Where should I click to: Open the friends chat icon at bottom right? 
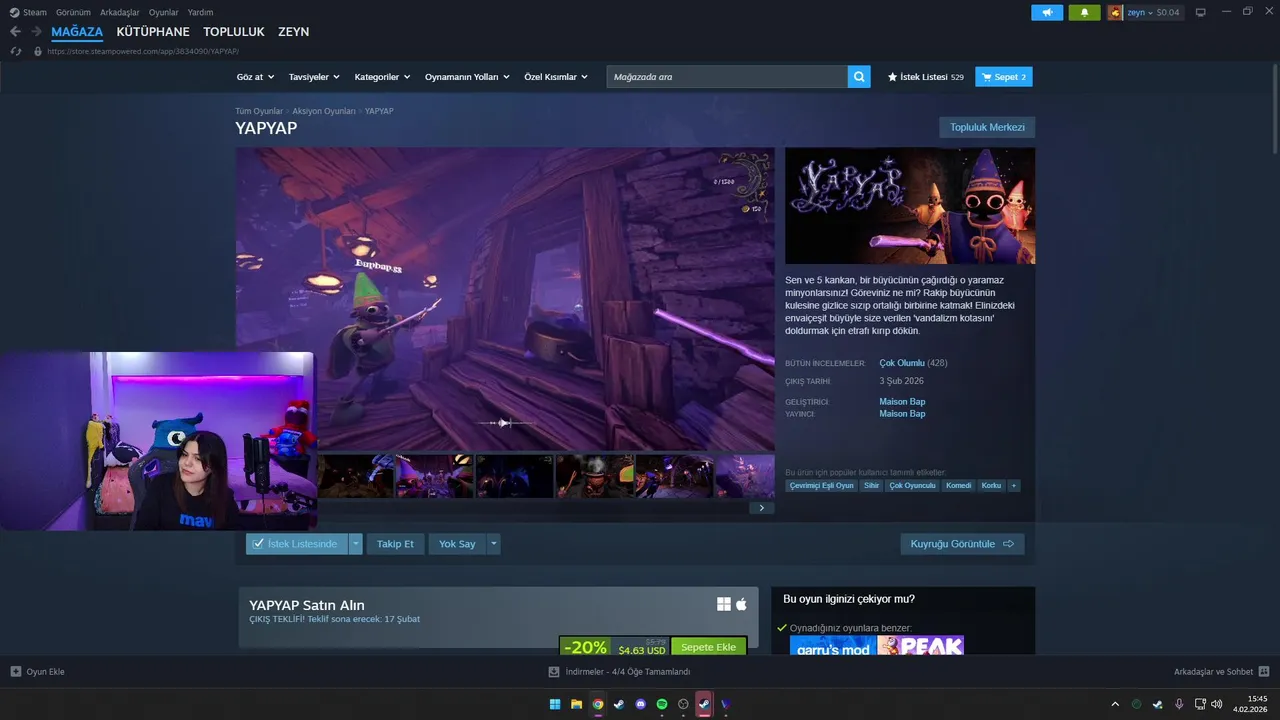point(1264,672)
